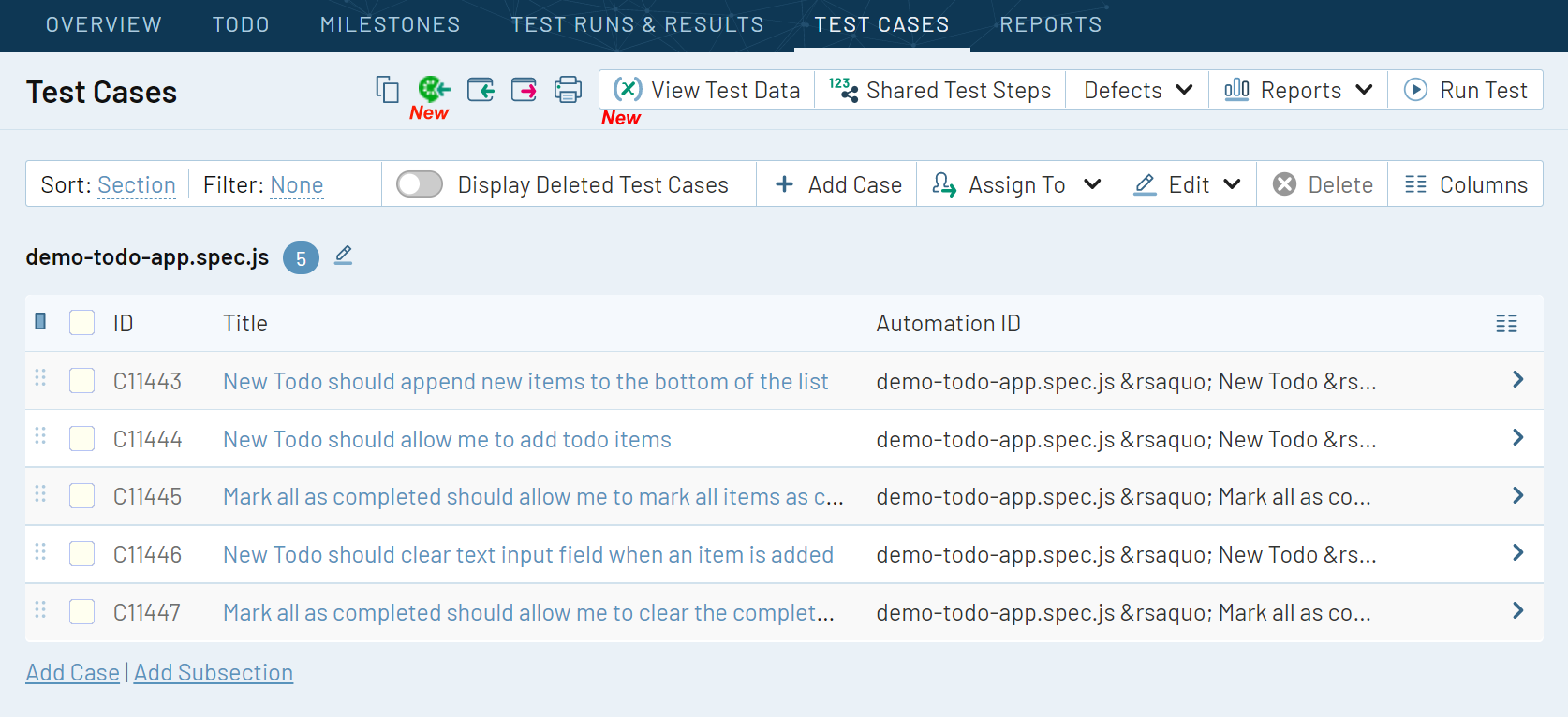This screenshot has width=1568, height=717.
Task: Switch to the Milestones tab
Action: tap(390, 25)
